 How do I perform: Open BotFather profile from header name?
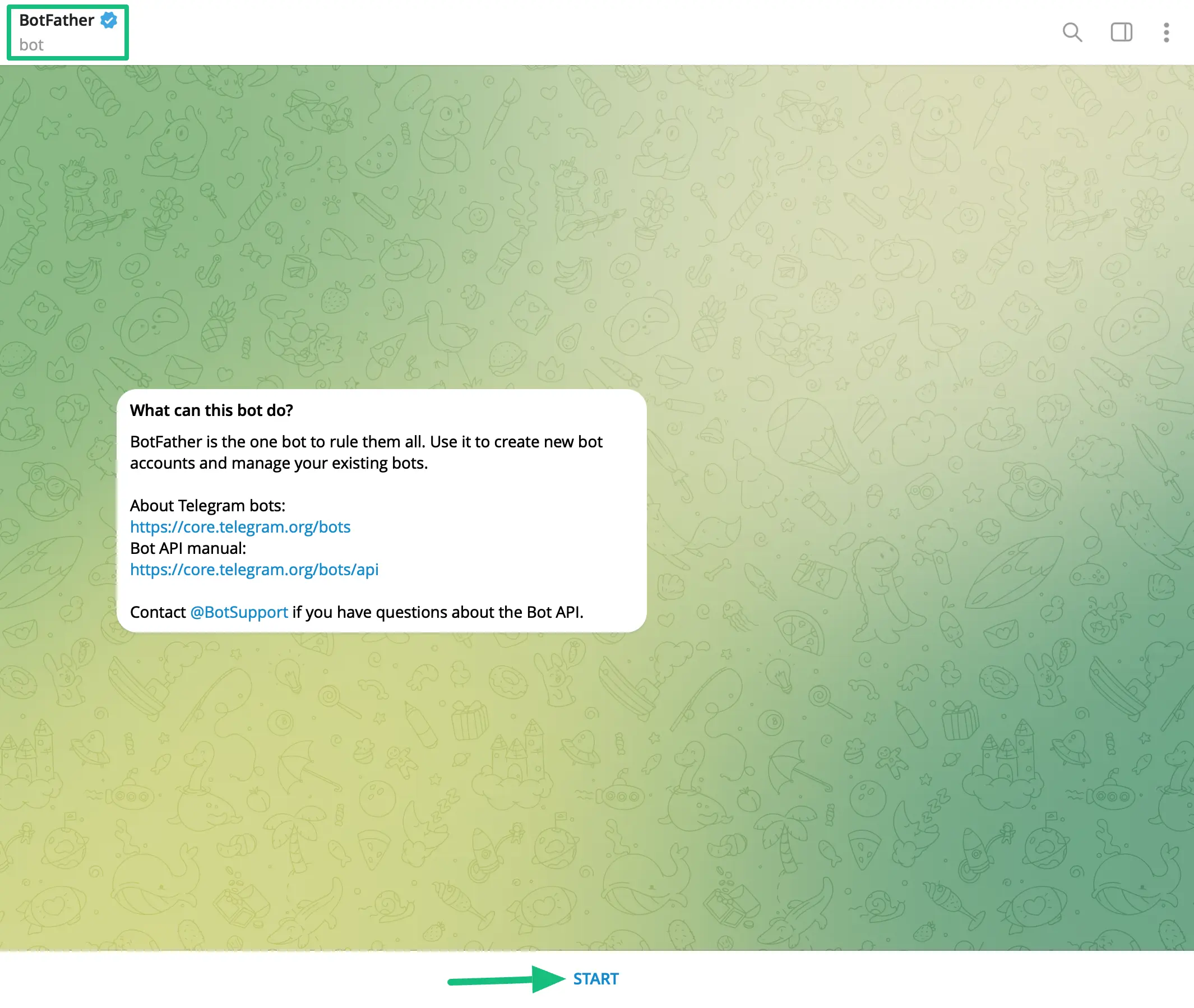point(56,20)
